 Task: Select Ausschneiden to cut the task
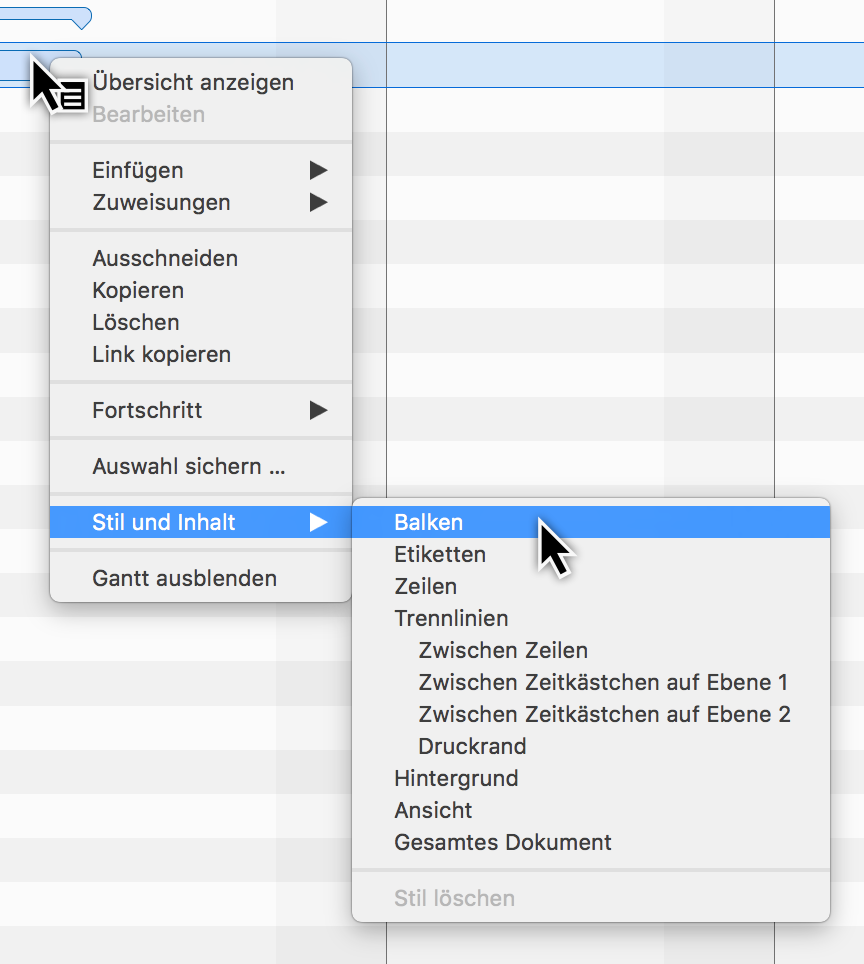coord(165,258)
